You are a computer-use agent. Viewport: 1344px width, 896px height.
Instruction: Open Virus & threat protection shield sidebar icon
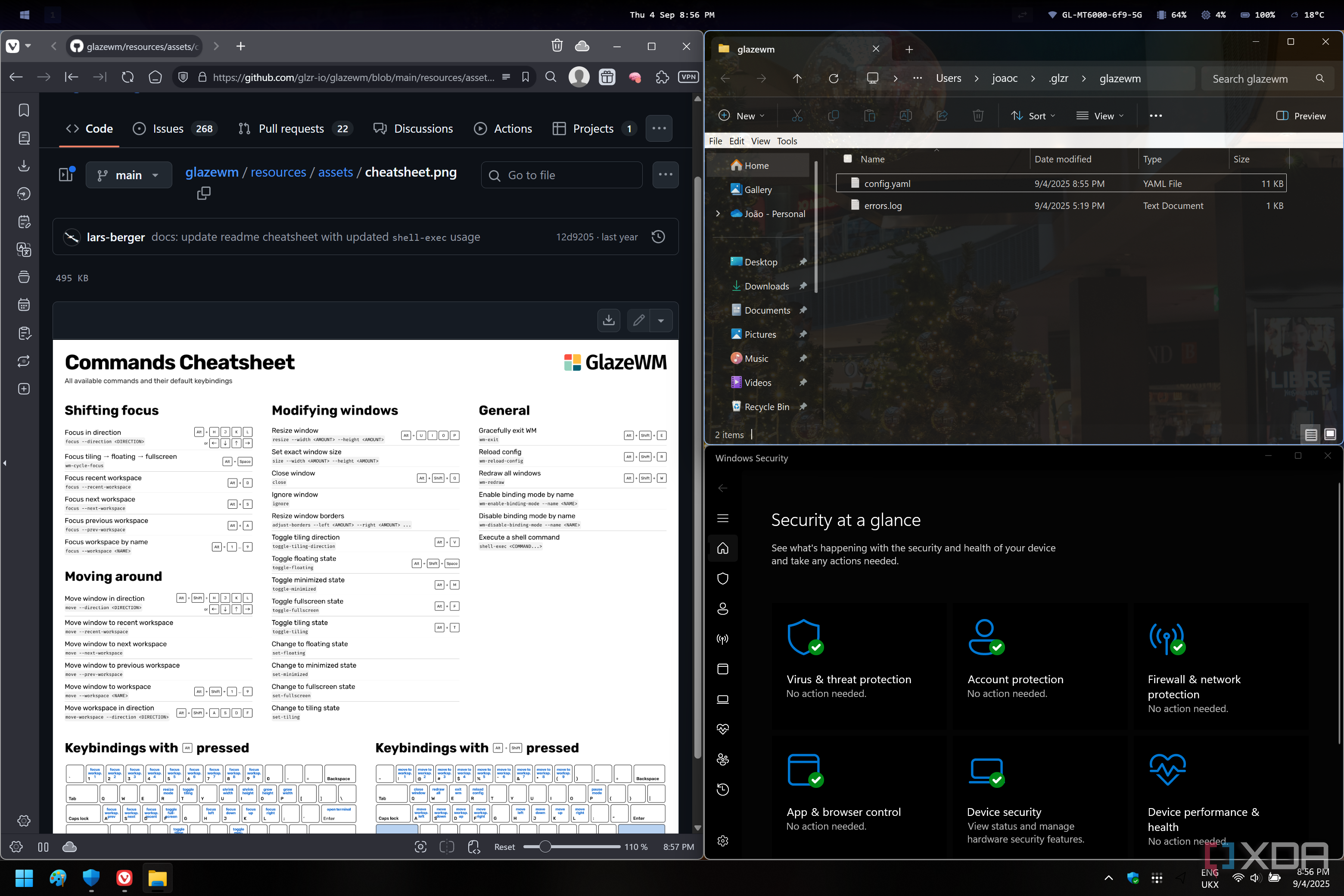[723, 578]
